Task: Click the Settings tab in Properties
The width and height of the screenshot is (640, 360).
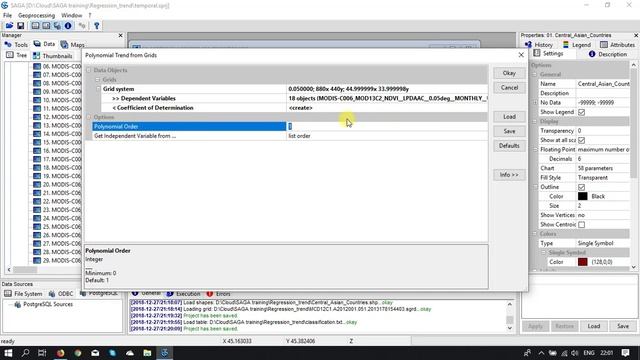Action: [x=548, y=54]
